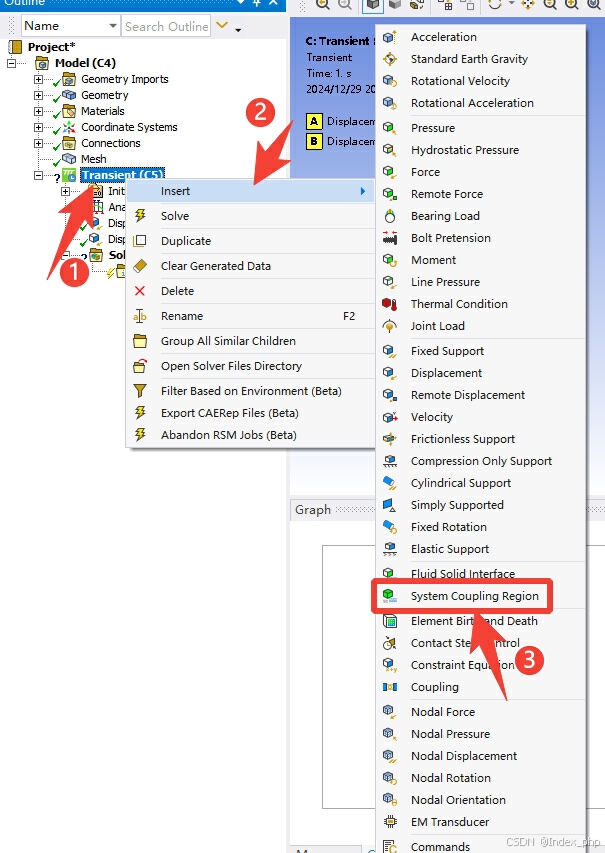Click the Cylindrical Support icon
Viewport: 605px width, 853px height.
tap(390, 483)
